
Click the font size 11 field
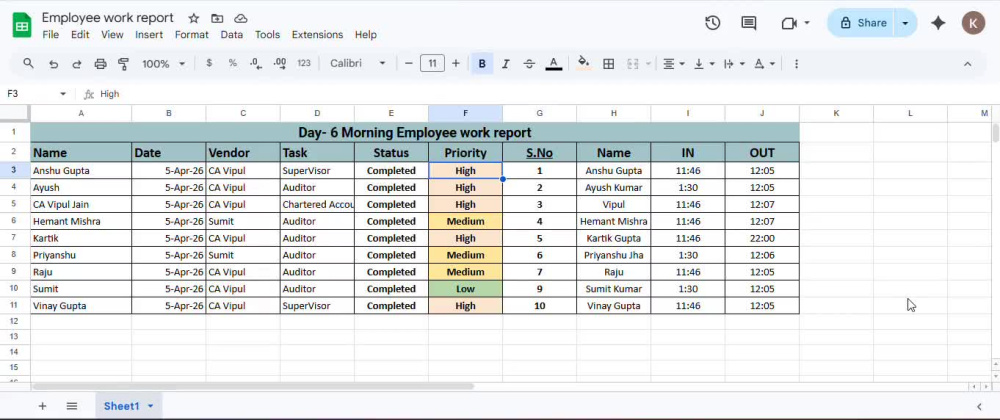432,63
